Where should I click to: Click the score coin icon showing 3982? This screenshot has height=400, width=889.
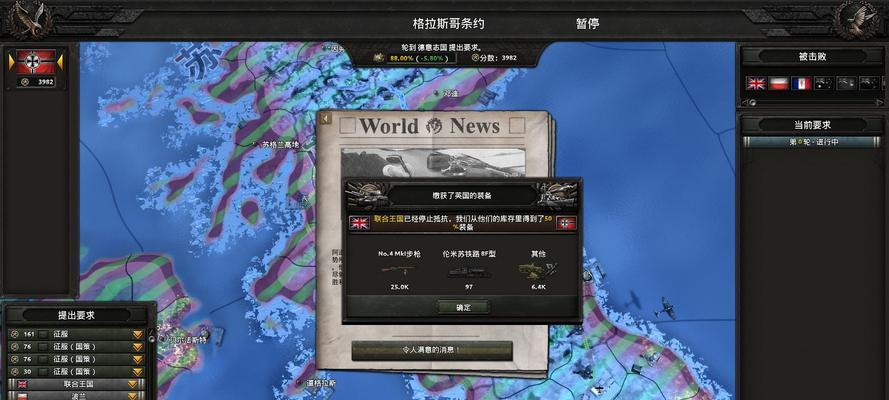point(24,82)
